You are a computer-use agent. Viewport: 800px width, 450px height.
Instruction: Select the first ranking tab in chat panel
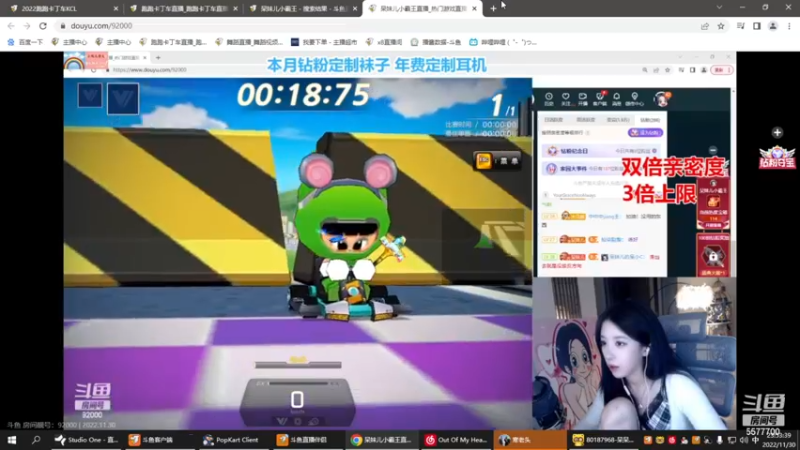click(553, 120)
